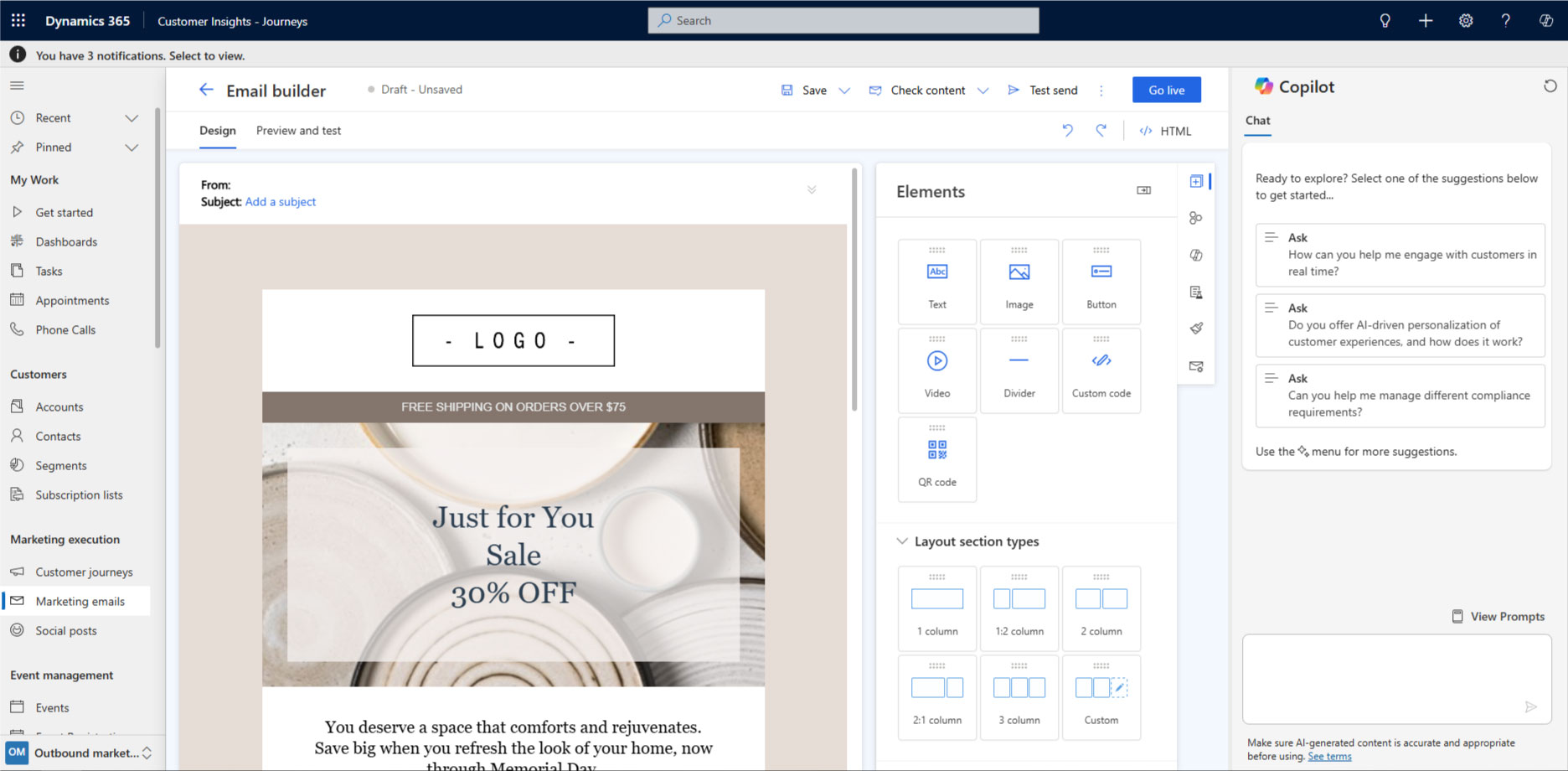1568x771 pixels.
Task: Click the Dynamics 365 search box
Action: 843,20
